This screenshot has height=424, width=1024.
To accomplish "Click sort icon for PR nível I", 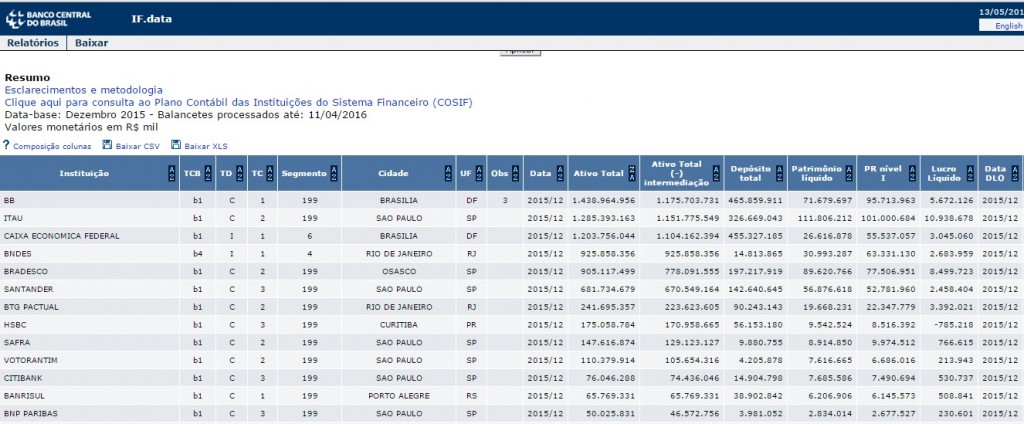I will [x=908, y=174].
